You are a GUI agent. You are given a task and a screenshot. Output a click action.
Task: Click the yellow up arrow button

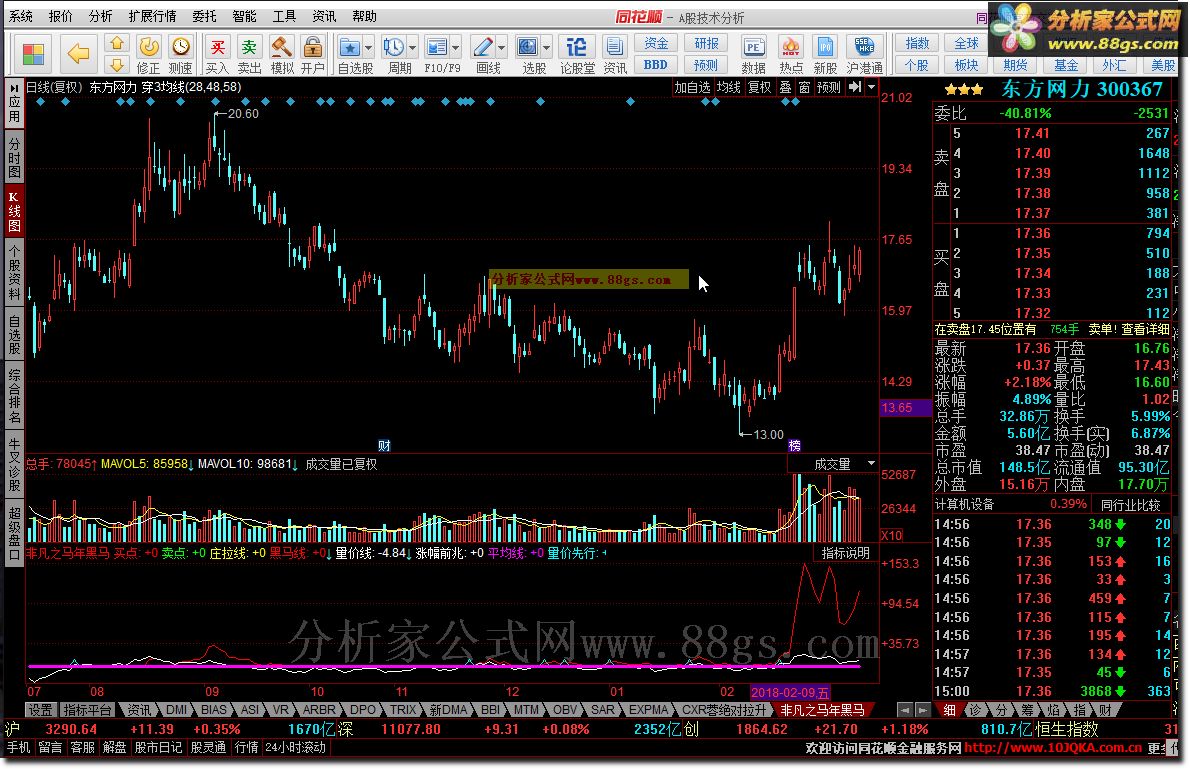pyautogui.click(x=116, y=44)
